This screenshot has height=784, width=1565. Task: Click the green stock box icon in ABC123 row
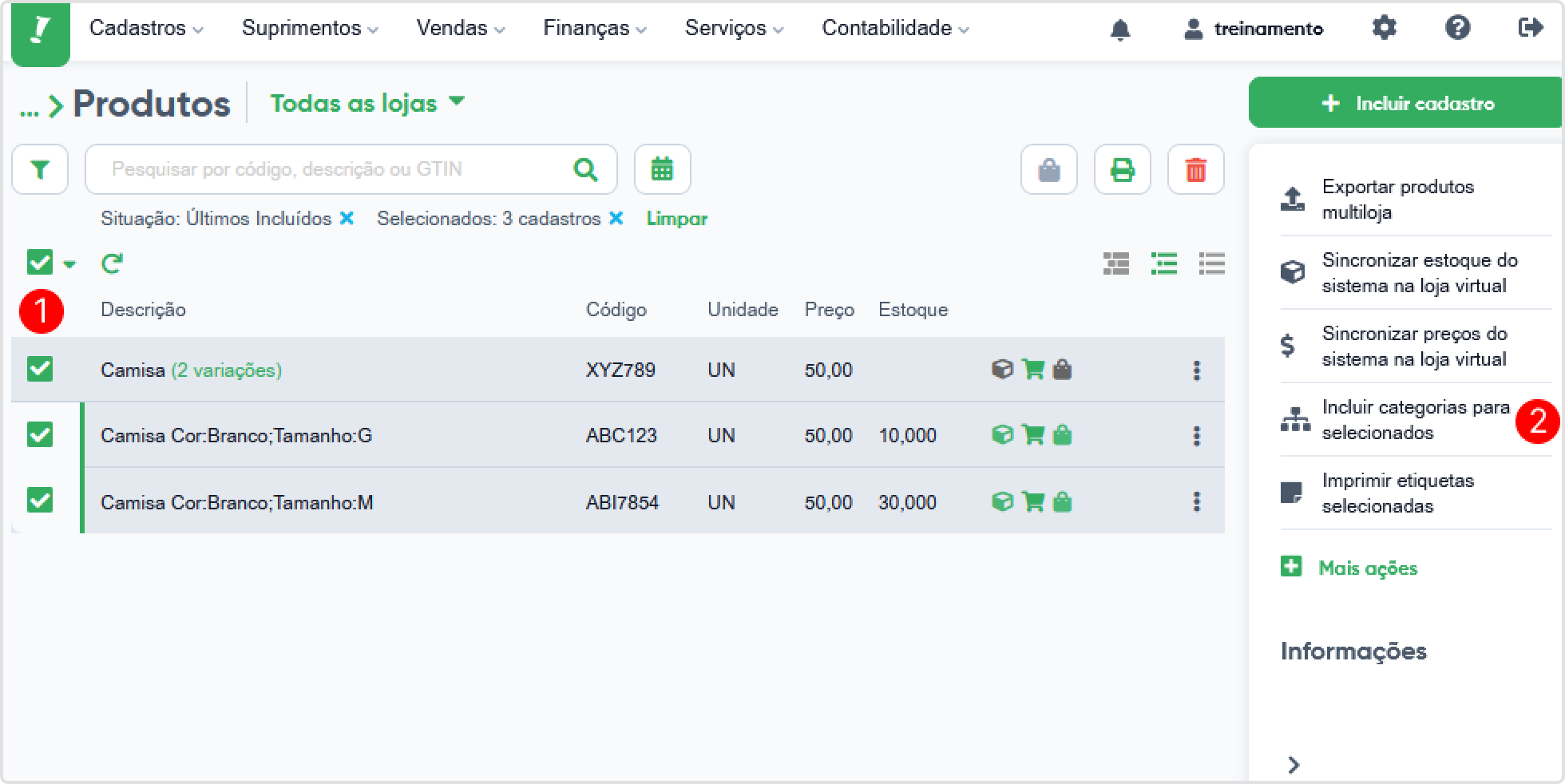pyautogui.click(x=1002, y=434)
